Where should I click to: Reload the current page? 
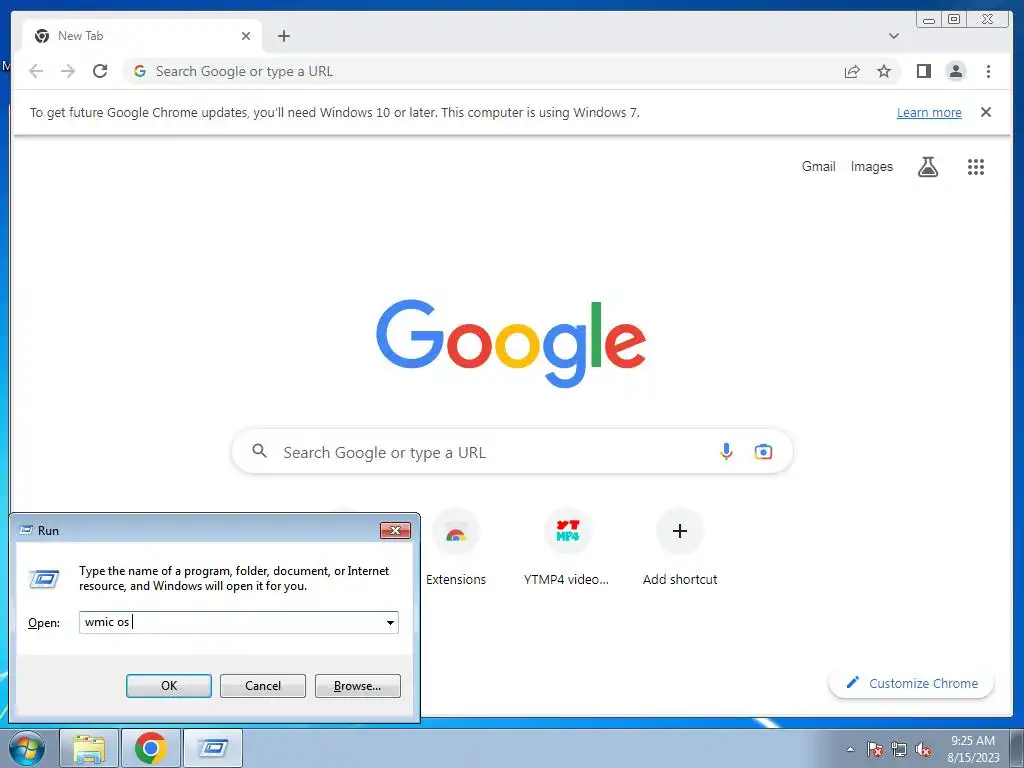[100, 71]
